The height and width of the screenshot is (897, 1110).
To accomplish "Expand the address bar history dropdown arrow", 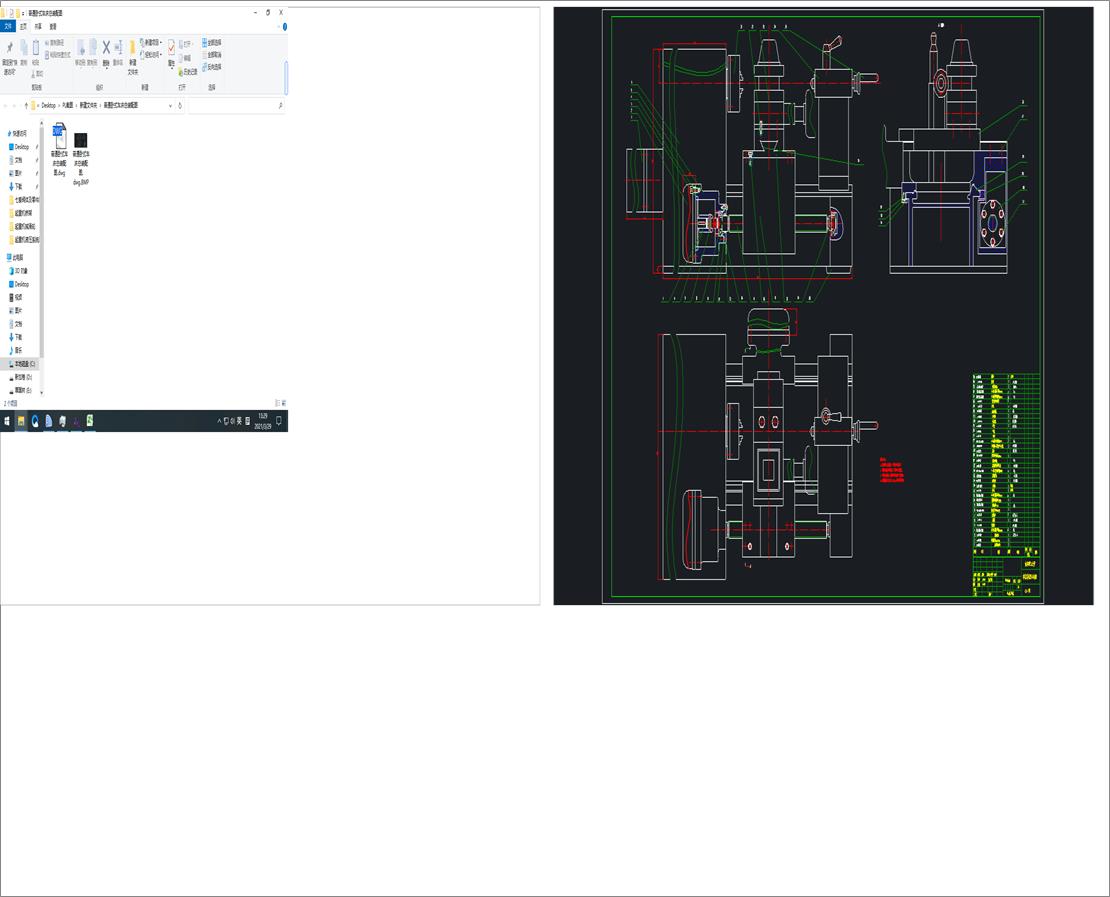I will (x=170, y=105).
